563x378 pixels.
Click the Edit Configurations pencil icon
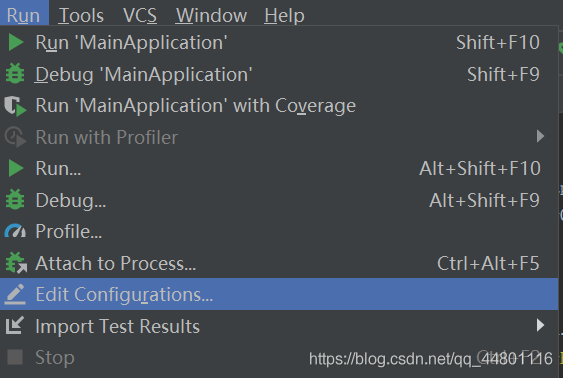click(15, 294)
